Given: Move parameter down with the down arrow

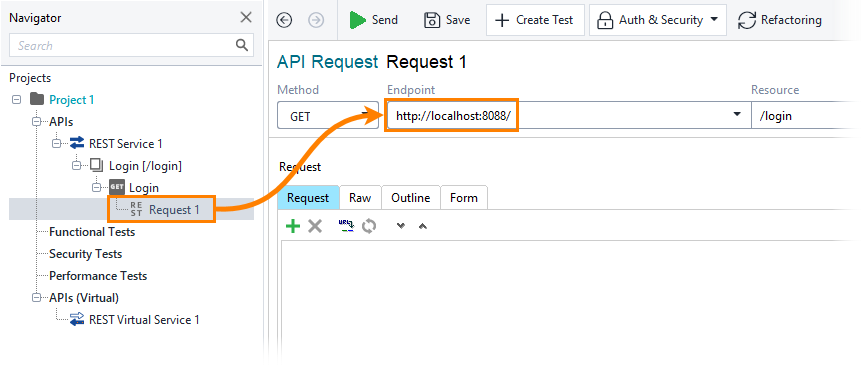Looking at the screenshot, I should pos(401,226).
